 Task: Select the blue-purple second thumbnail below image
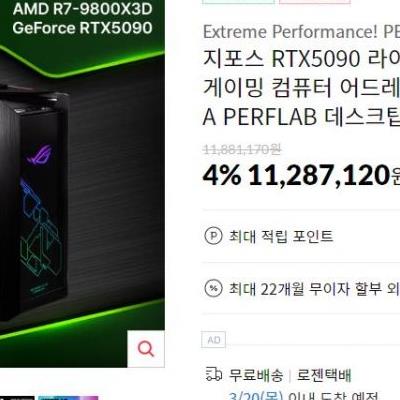[x=68, y=398]
